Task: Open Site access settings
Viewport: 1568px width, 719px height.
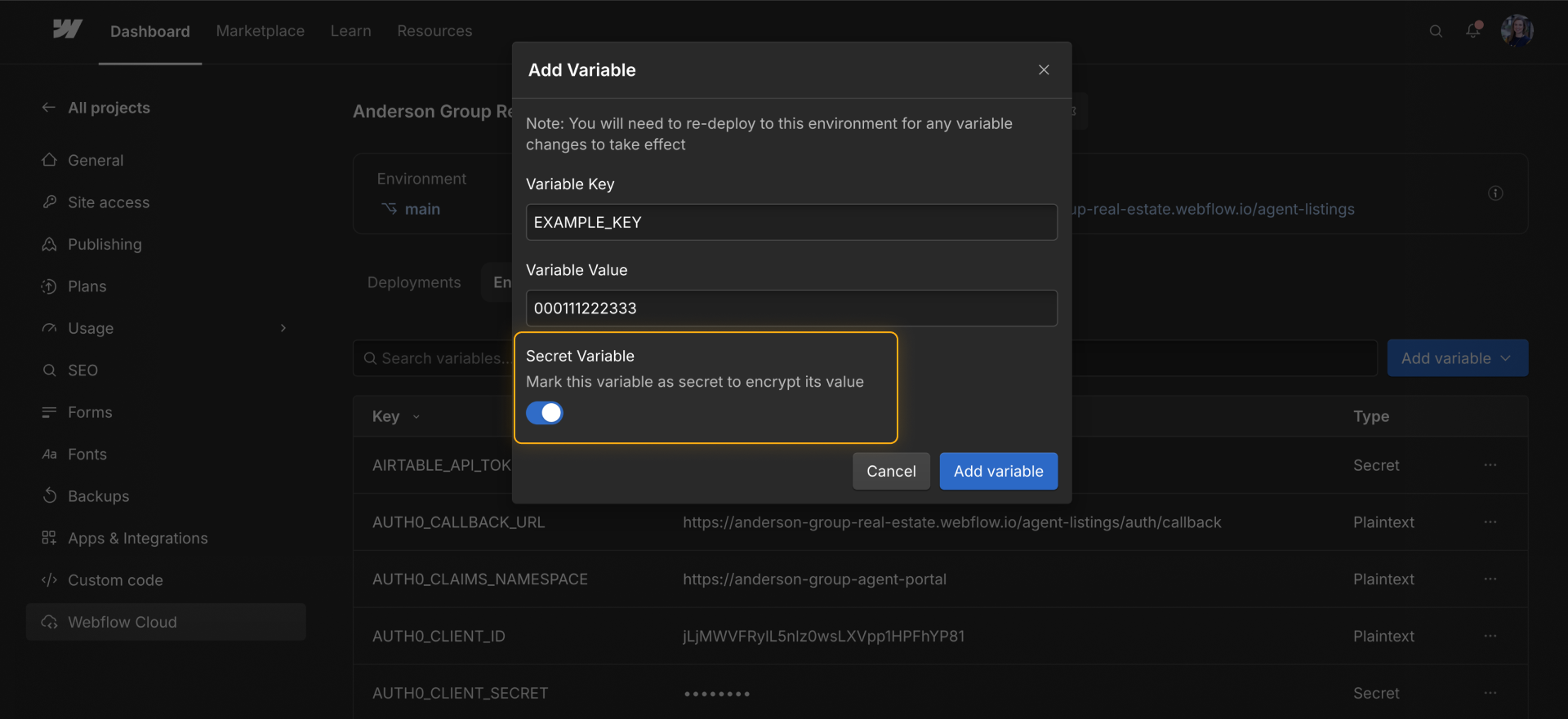Action: 109,202
